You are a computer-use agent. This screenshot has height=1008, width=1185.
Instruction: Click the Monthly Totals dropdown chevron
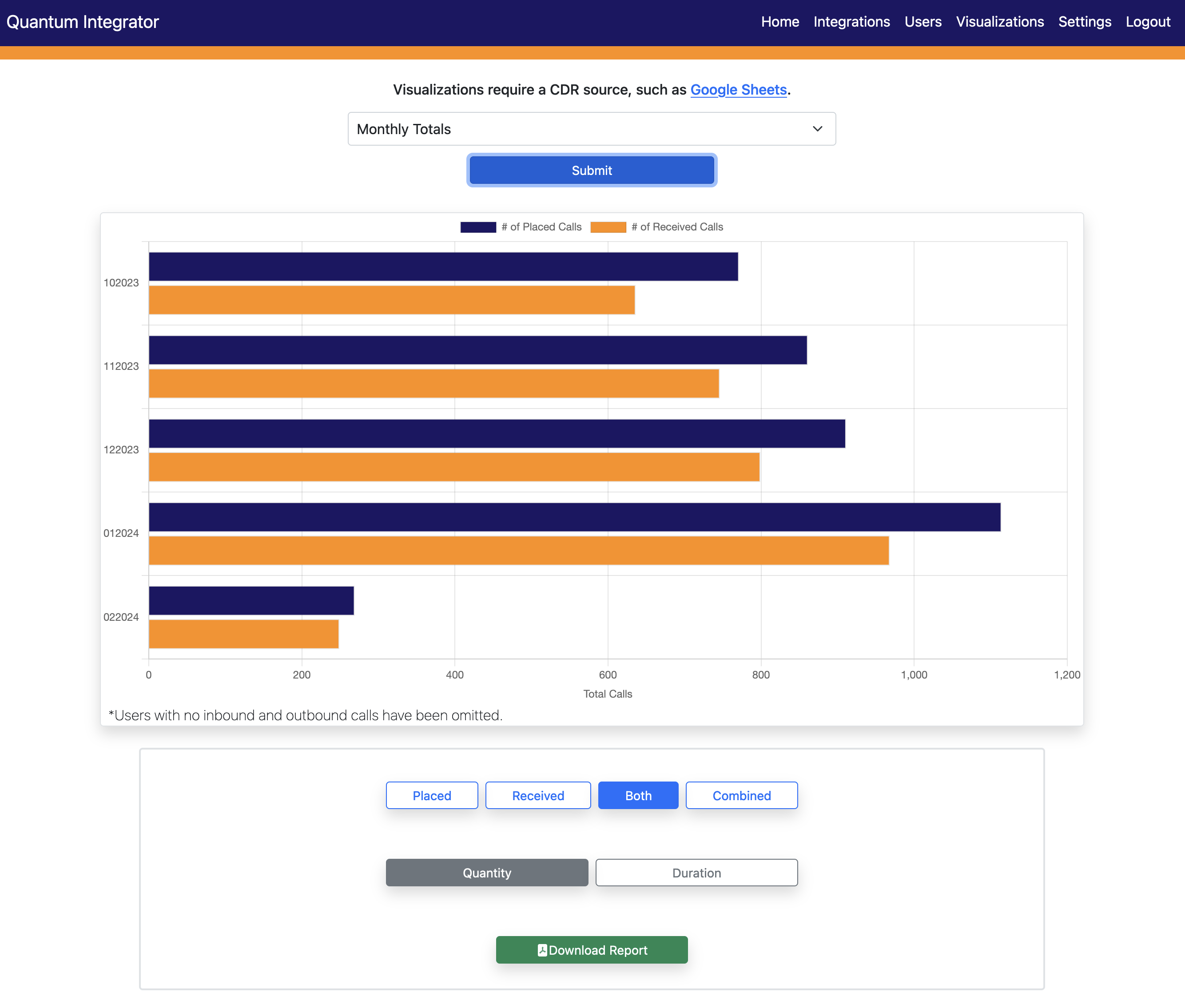[x=817, y=129]
